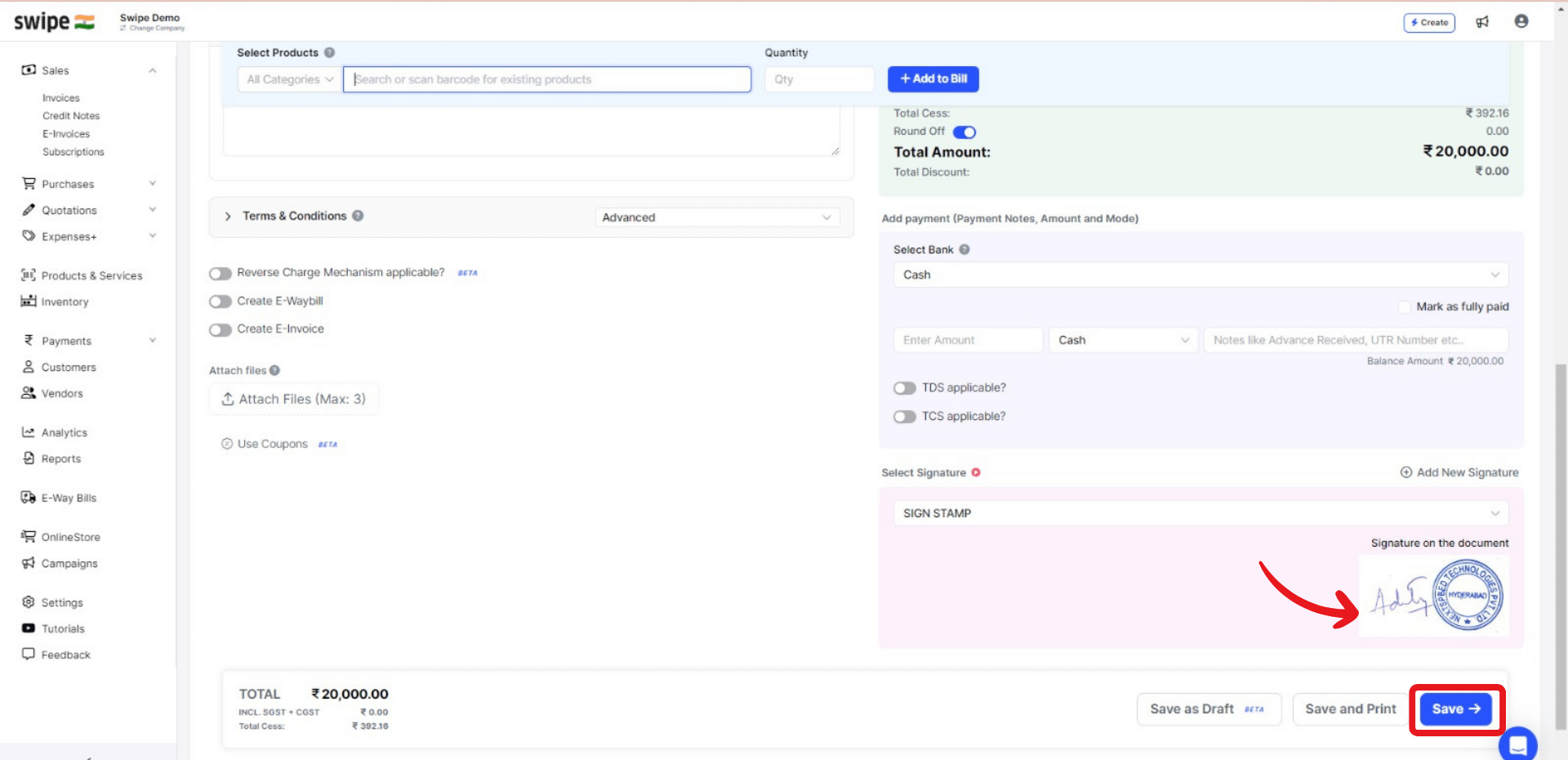The height and width of the screenshot is (760, 1568).
Task: Click the payment notes field
Action: [x=1356, y=340]
